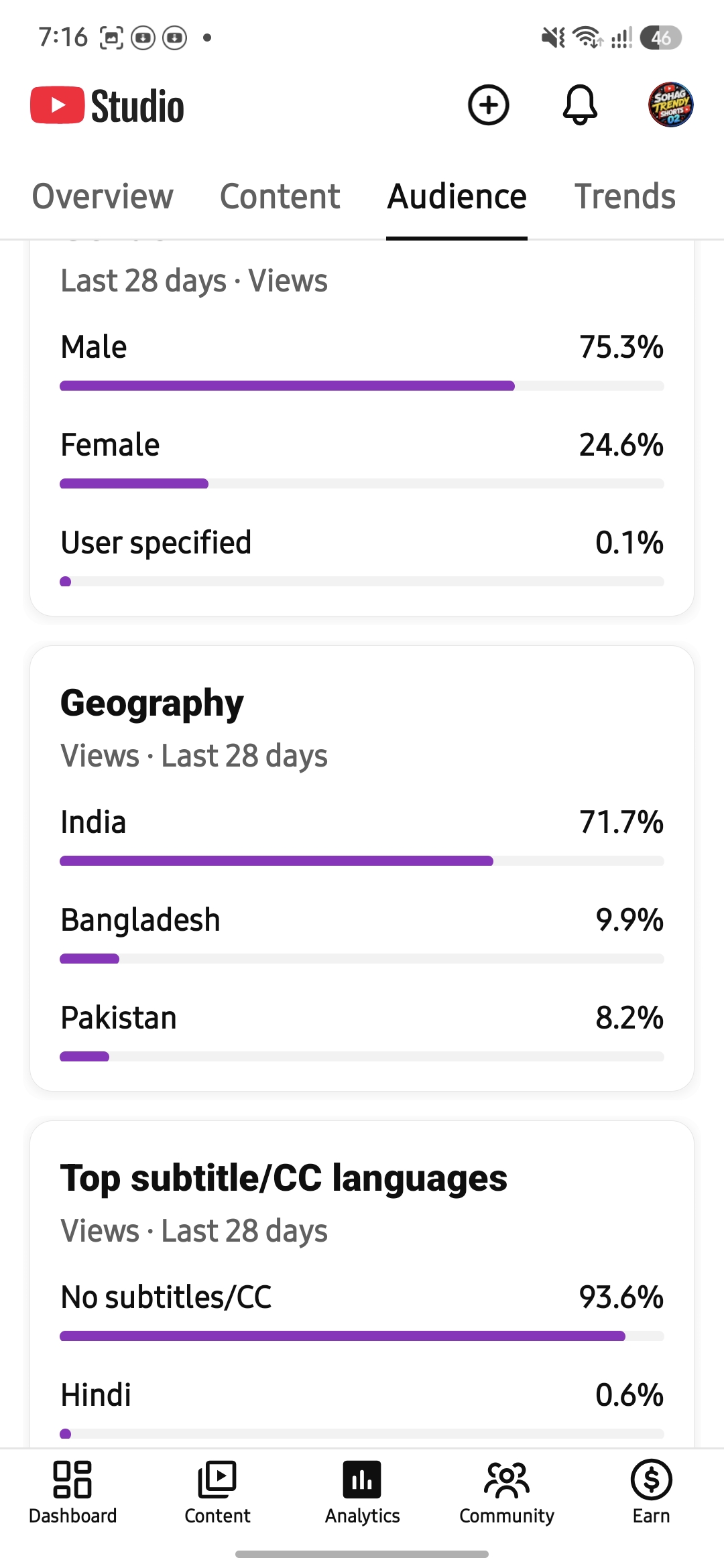Open Content in the bottom navigation bar
The height and width of the screenshot is (1568, 724).
(217, 1493)
